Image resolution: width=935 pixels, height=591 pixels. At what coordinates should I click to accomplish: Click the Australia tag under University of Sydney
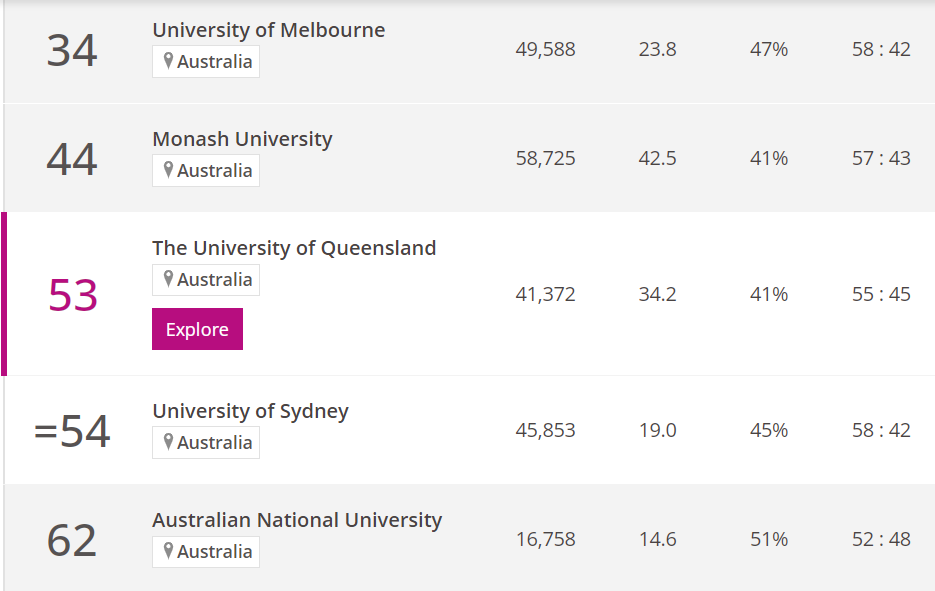[x=214, y=442]
